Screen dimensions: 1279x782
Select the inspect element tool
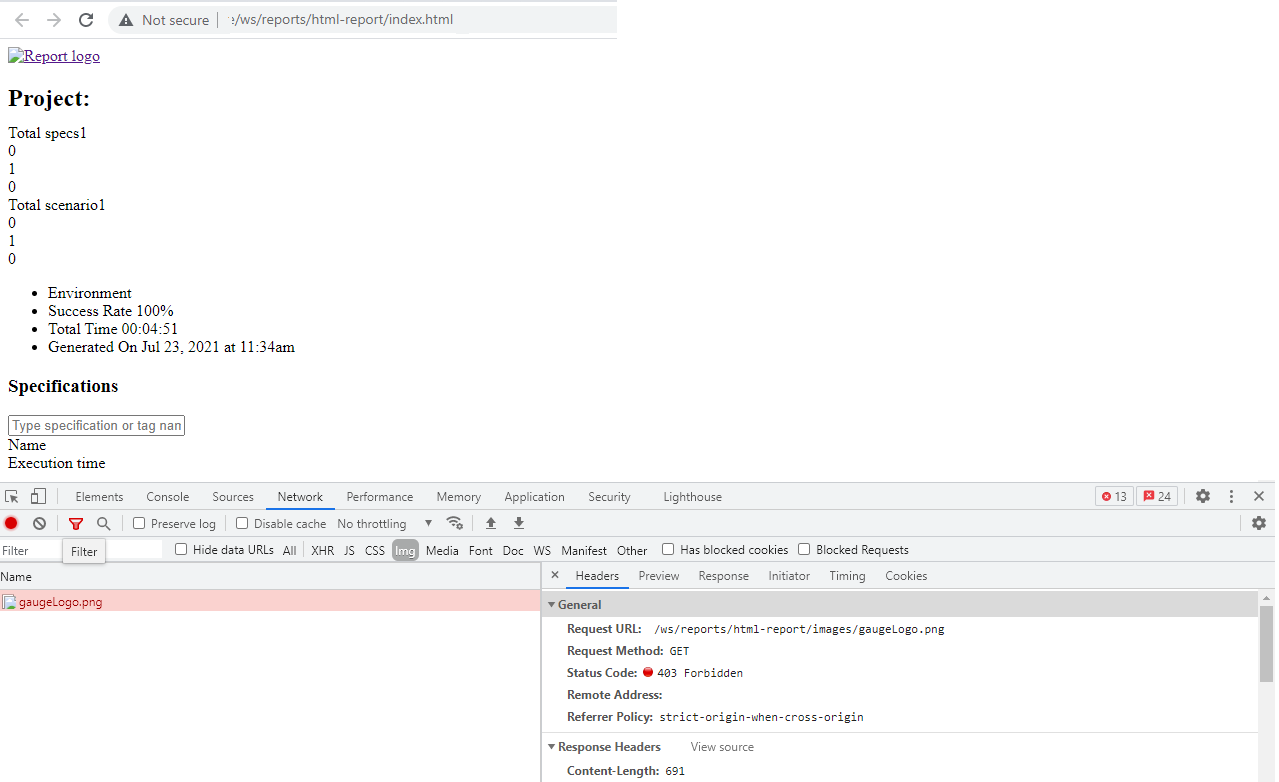pos(13,496)
